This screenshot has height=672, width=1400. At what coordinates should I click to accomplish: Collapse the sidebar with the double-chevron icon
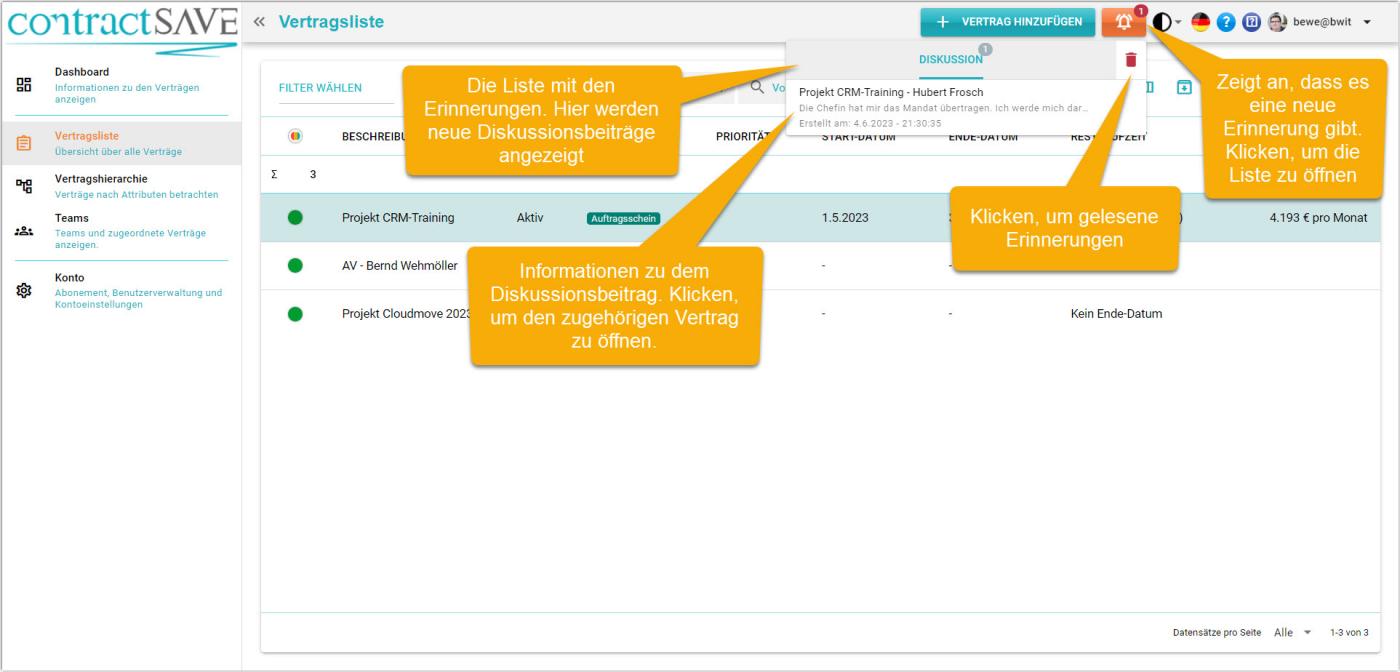point(260,22)
